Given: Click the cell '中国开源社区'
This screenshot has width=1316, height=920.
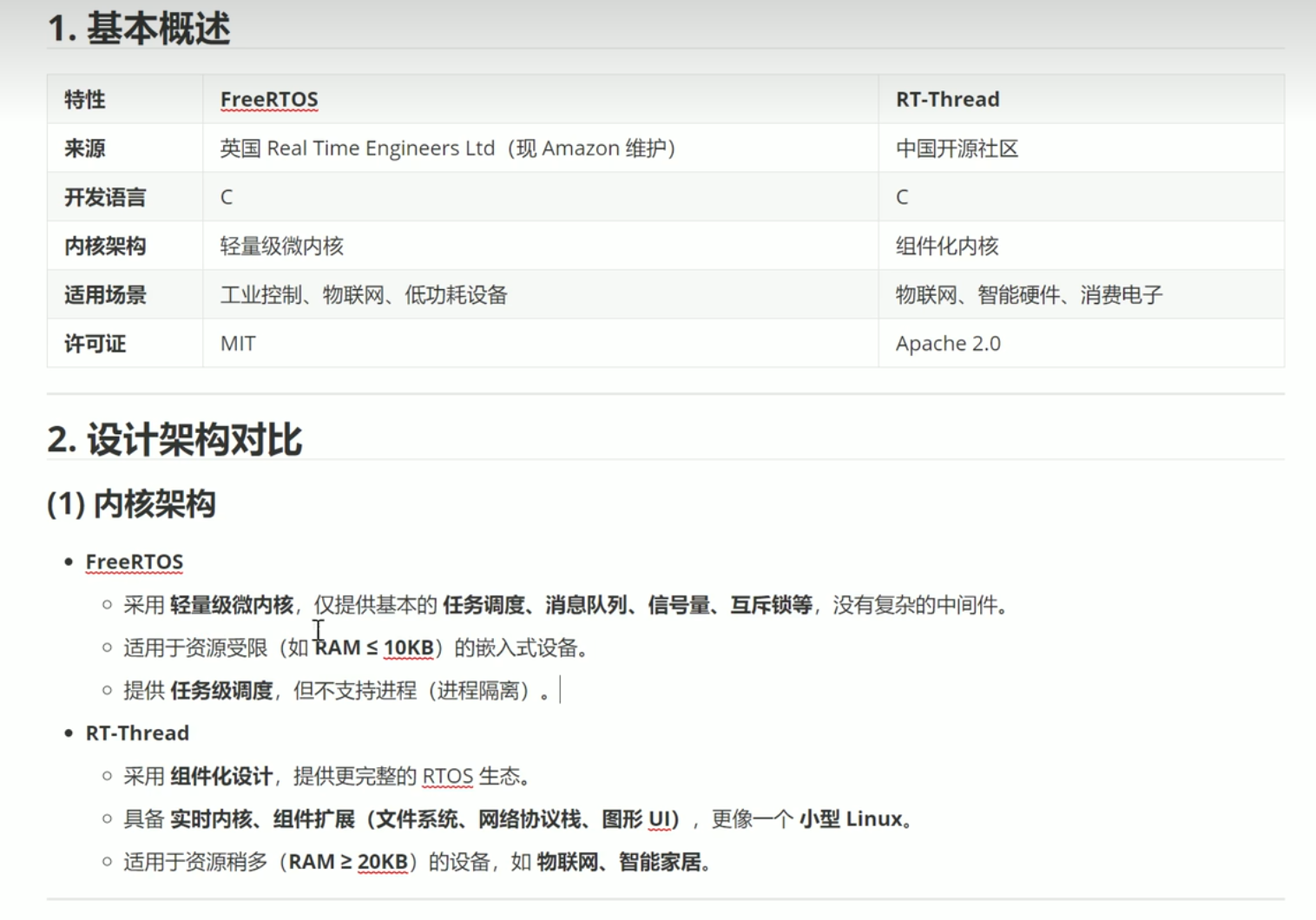Looking at the screenshot, I should 1081,148.
